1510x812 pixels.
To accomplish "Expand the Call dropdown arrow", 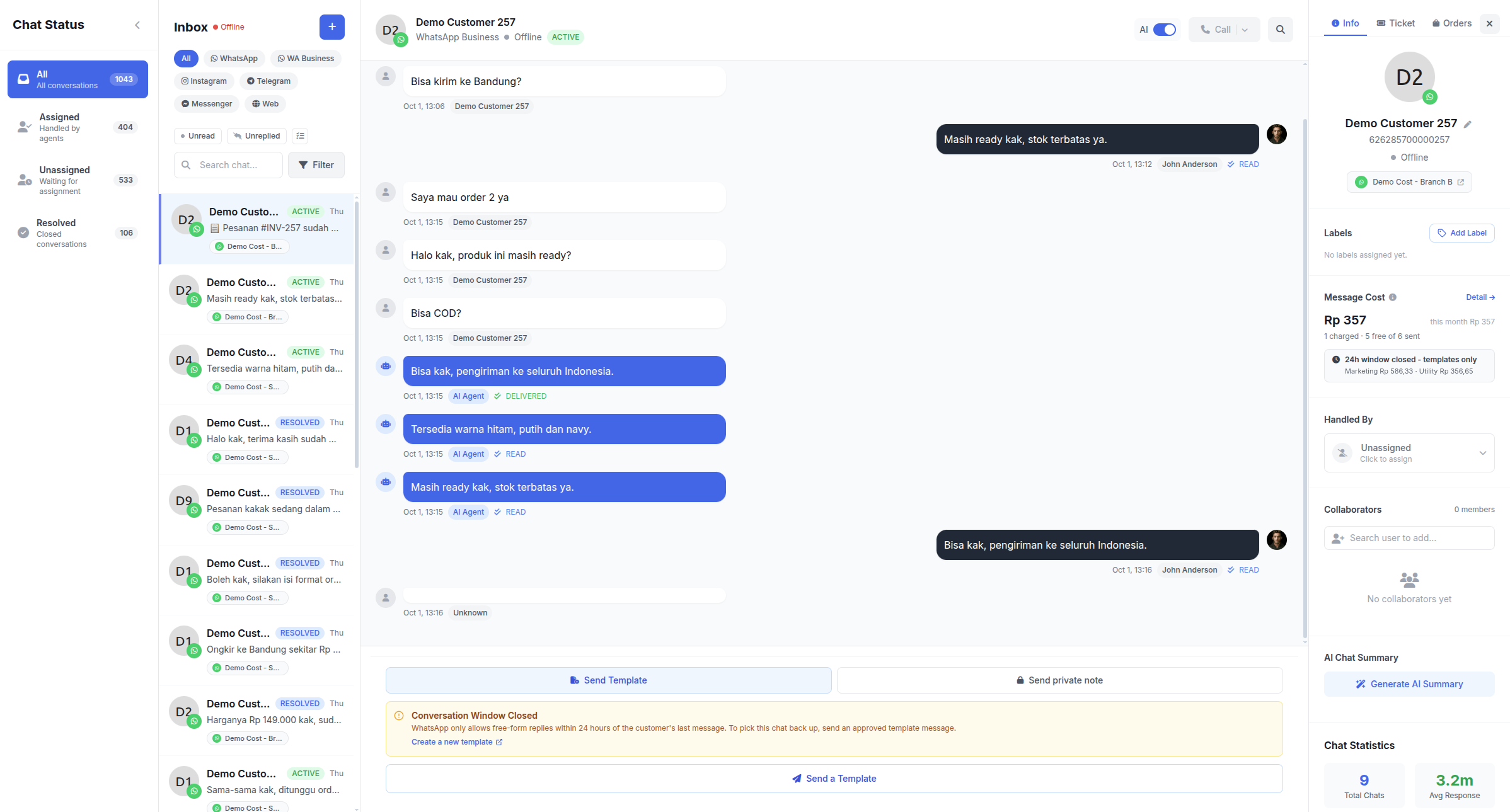I will (x=1245, y=30).
